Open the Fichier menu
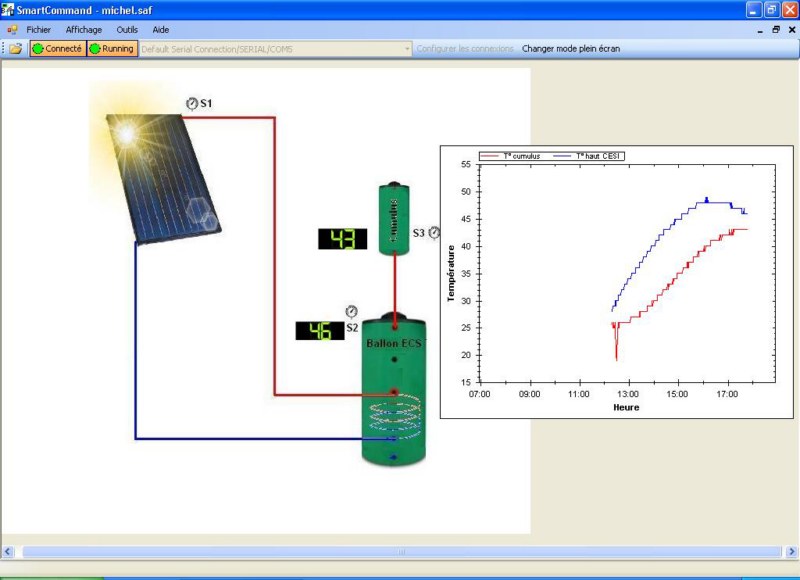 (x=38, y=30)
